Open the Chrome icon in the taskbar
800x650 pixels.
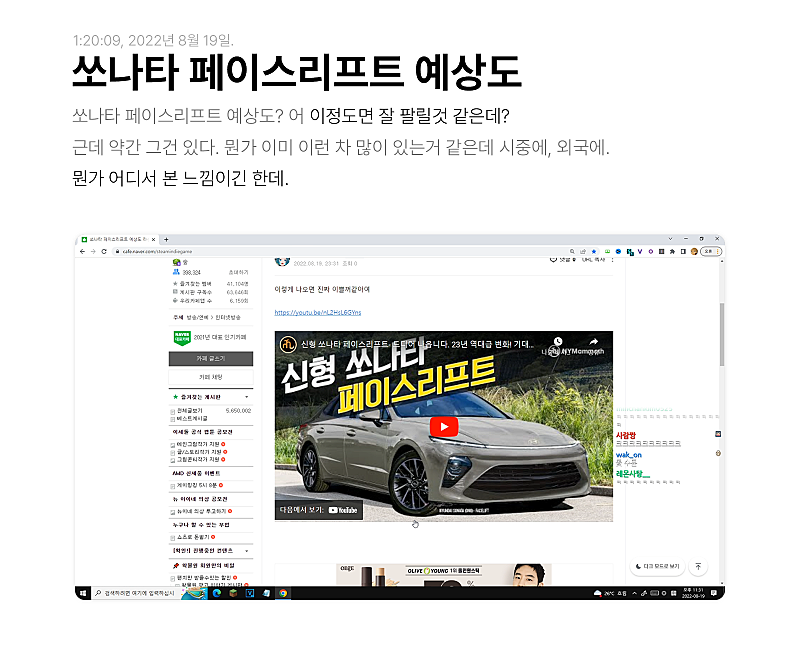coord(283,593)
